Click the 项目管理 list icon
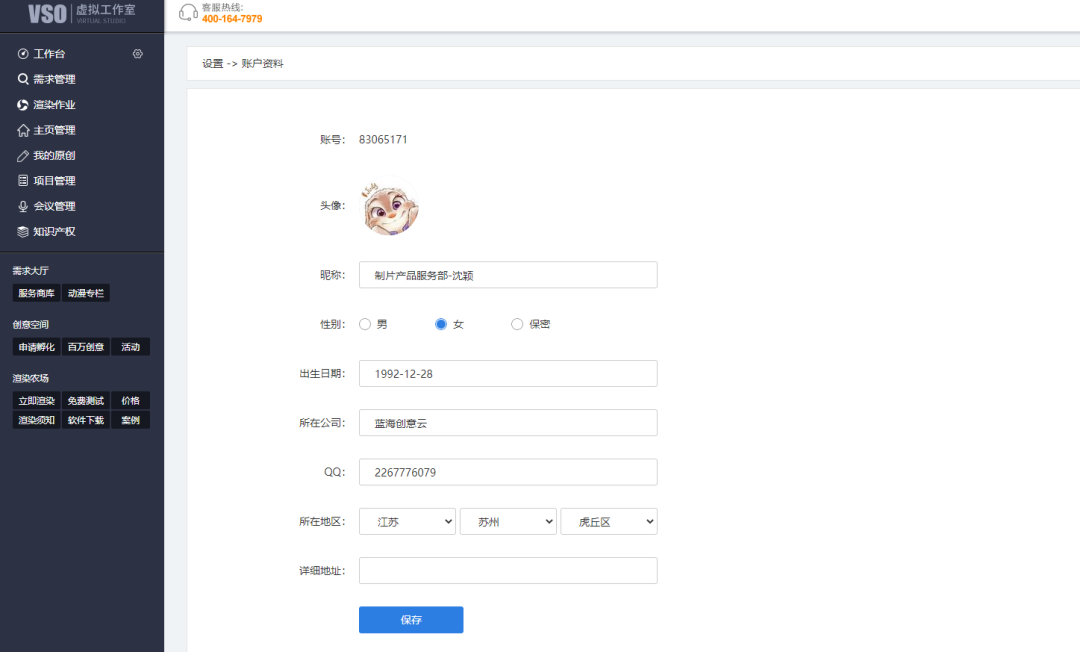 tap(23, 181)
